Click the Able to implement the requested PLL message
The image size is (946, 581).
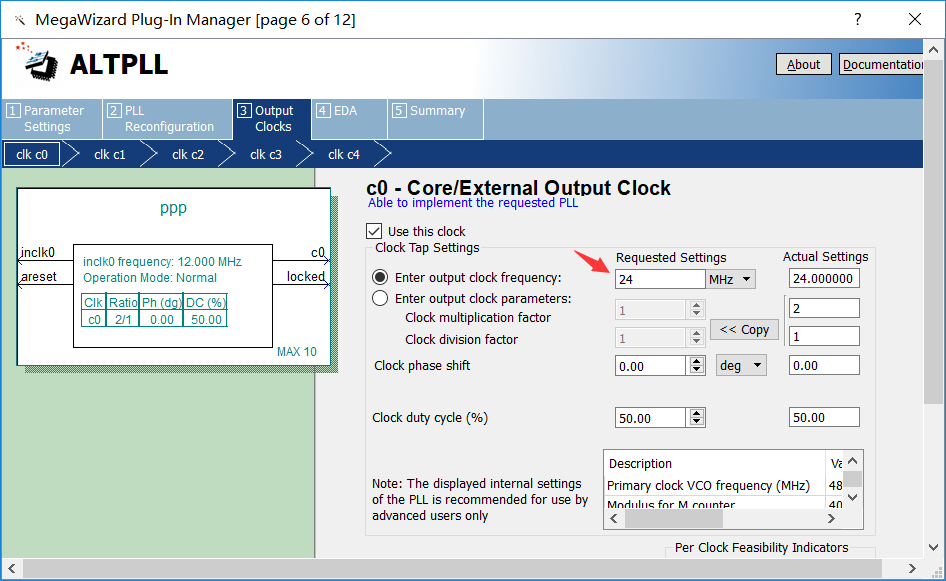coord(473,203)
